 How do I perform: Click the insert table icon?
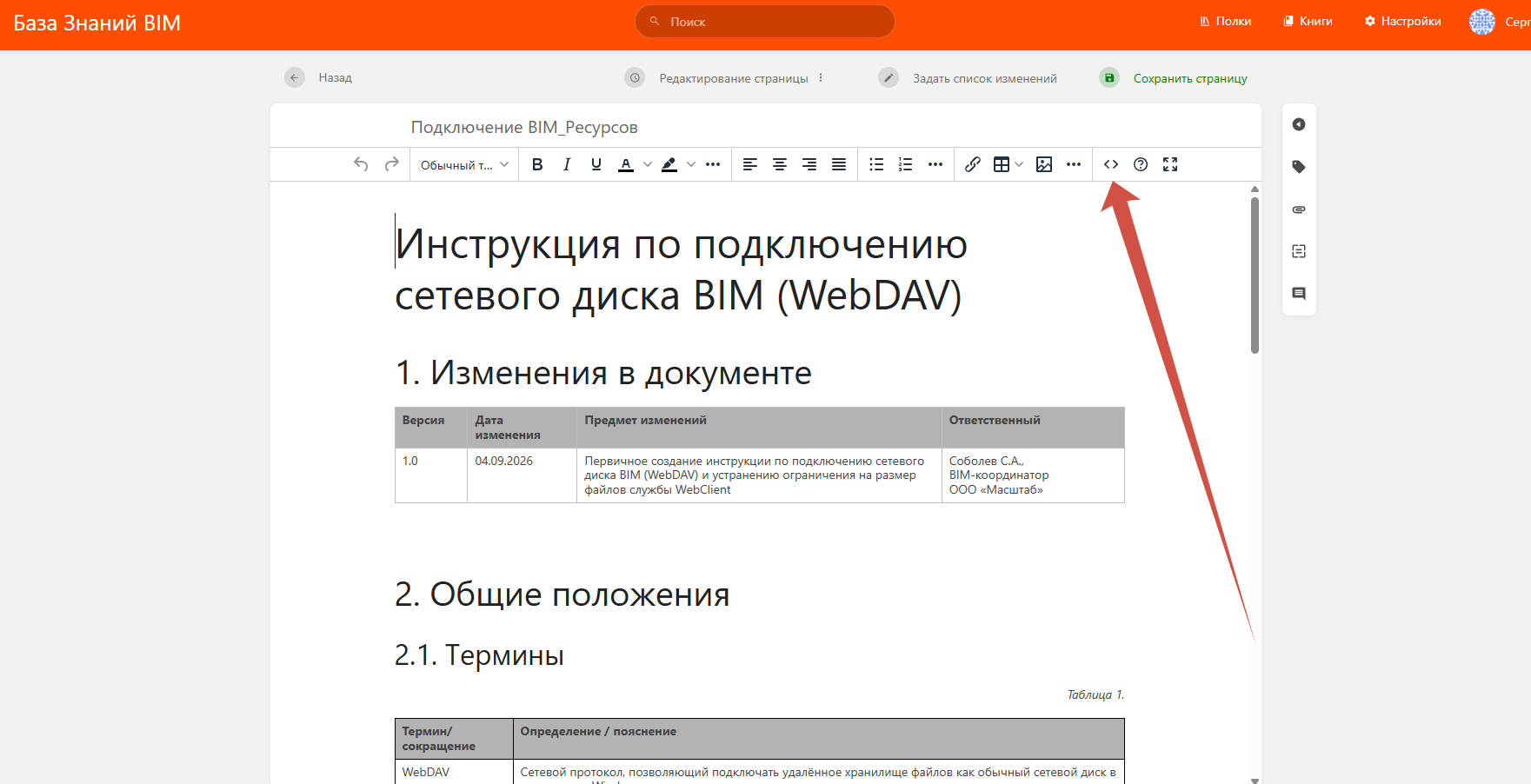[x=1002, y=164]
